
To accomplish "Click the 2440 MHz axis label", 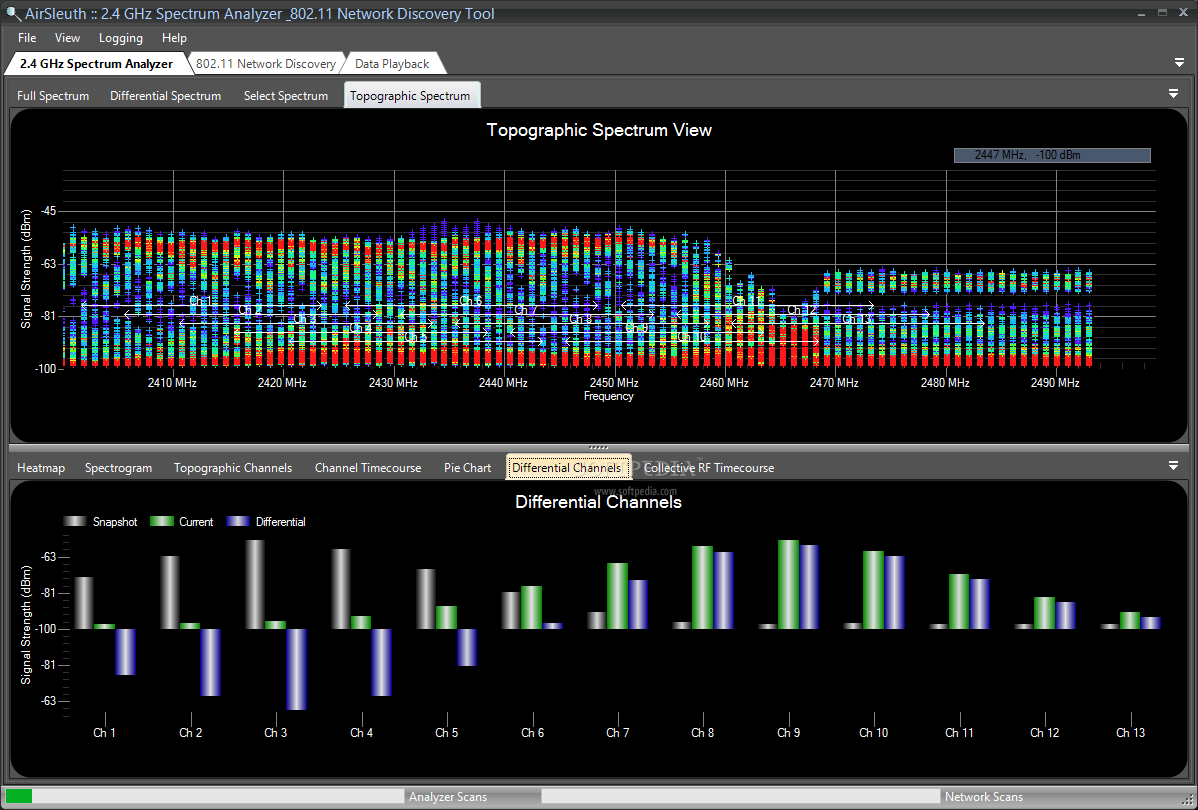I will pyautogui.click(x=503, y=383).
